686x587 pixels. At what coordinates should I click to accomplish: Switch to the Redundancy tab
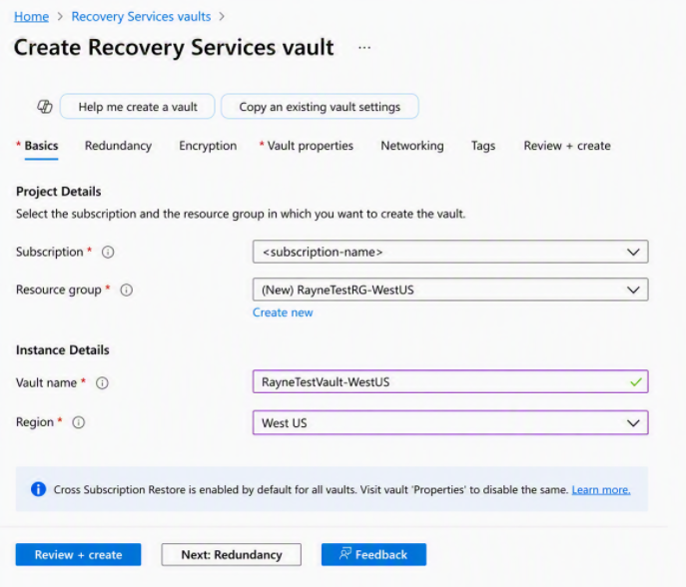click(118, 146)
